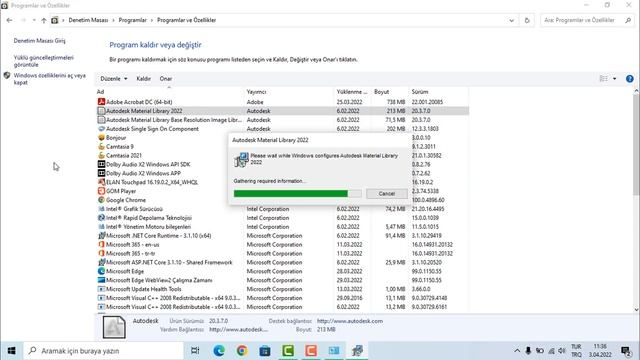Image resolution: width=640 pixels, height=360 pixels.
Task: Click the Autodesk Single Sign On Component icon
Action: (101, 129)
